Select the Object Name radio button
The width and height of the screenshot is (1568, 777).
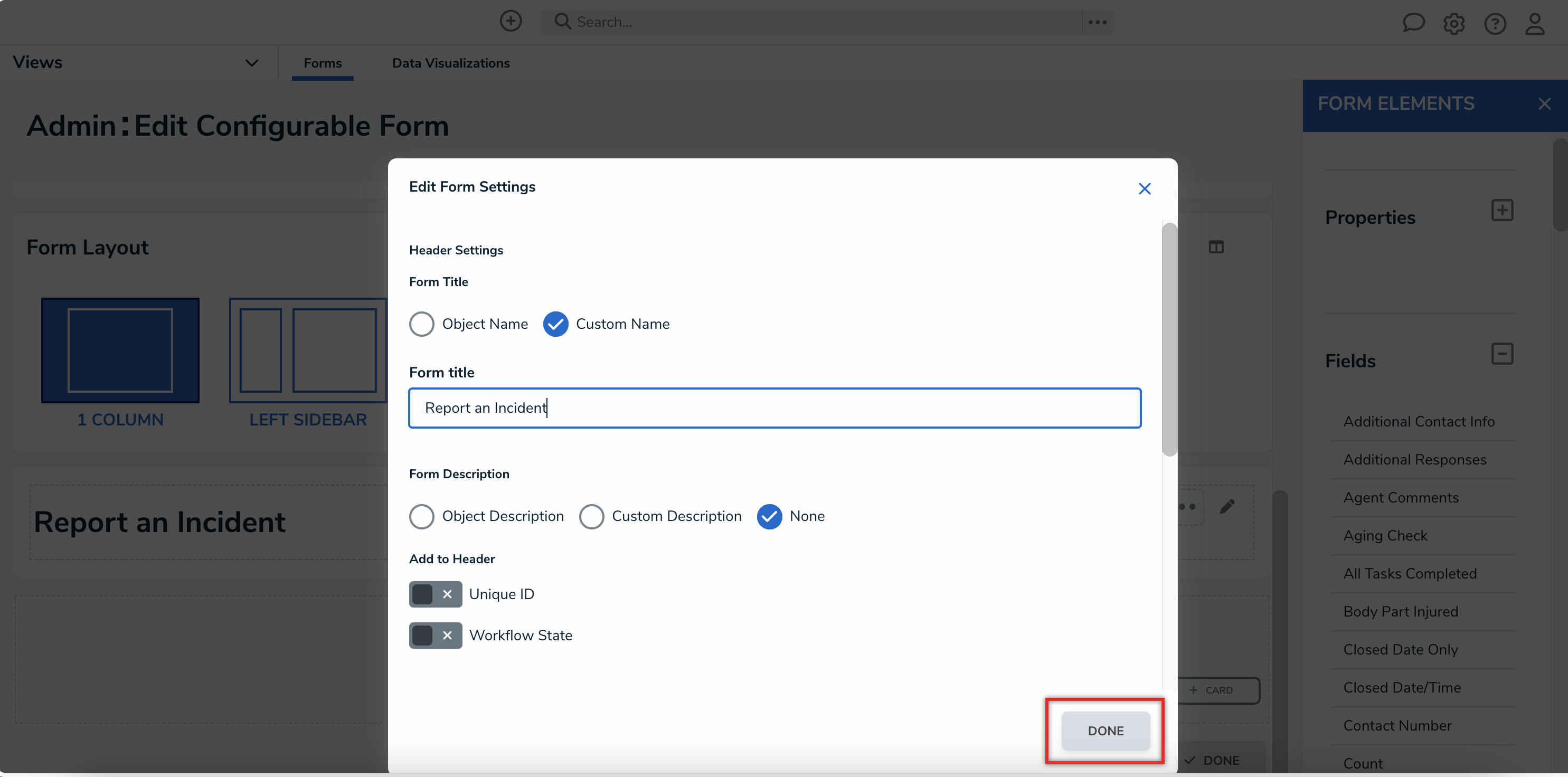point(421,324)
